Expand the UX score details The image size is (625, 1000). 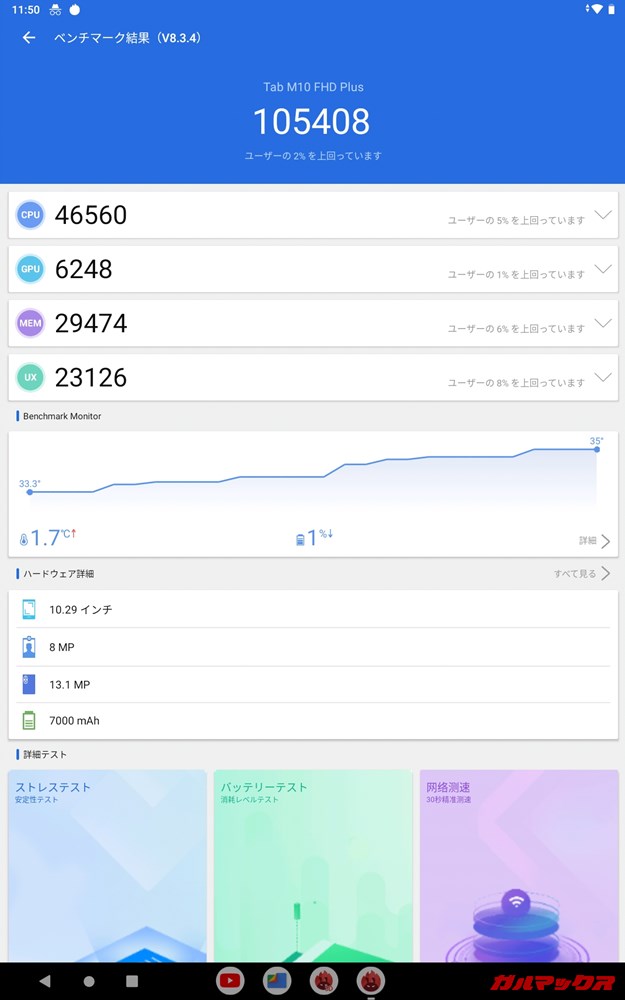pos(602,377)
